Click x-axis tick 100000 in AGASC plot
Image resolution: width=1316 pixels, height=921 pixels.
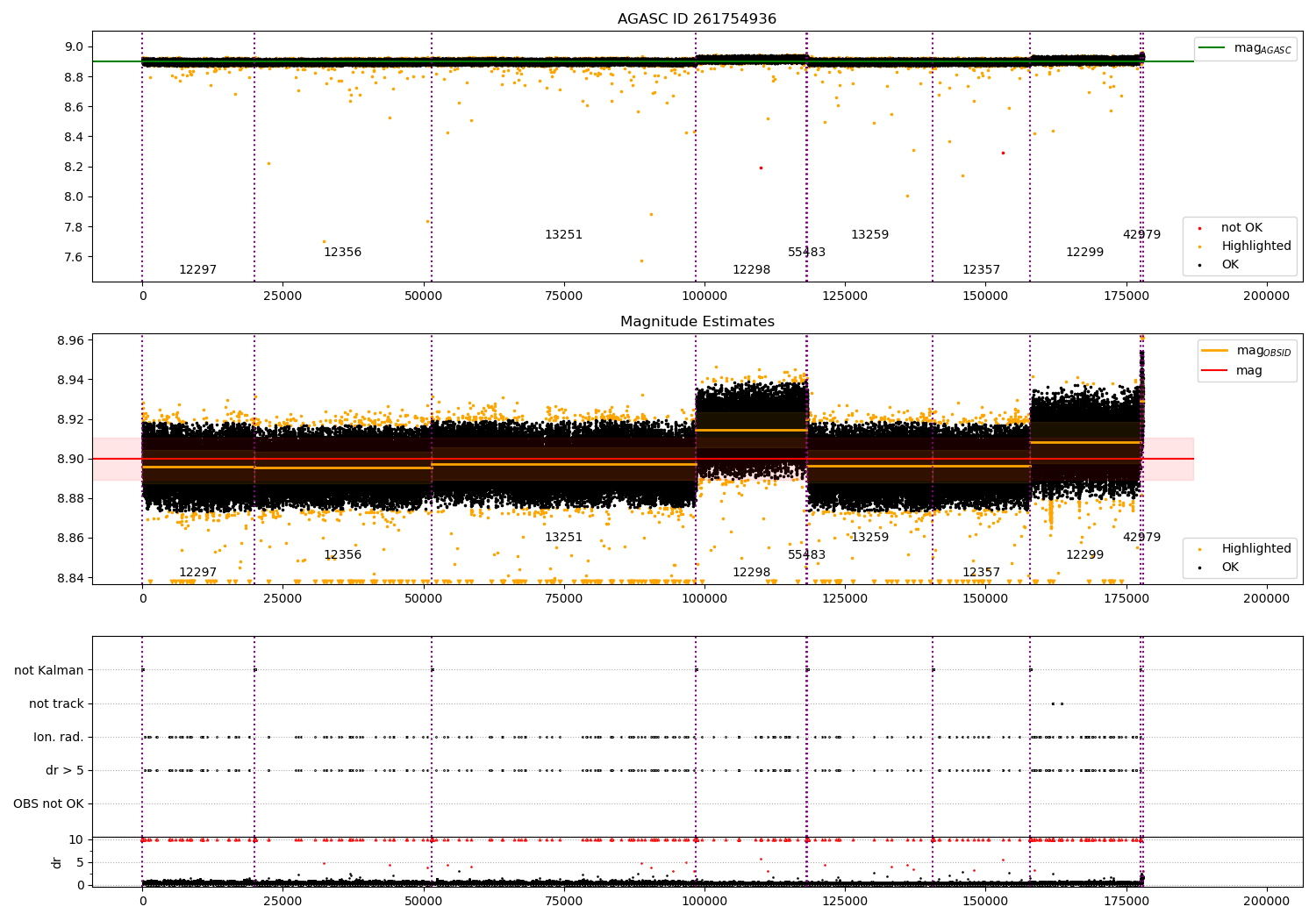704,296
